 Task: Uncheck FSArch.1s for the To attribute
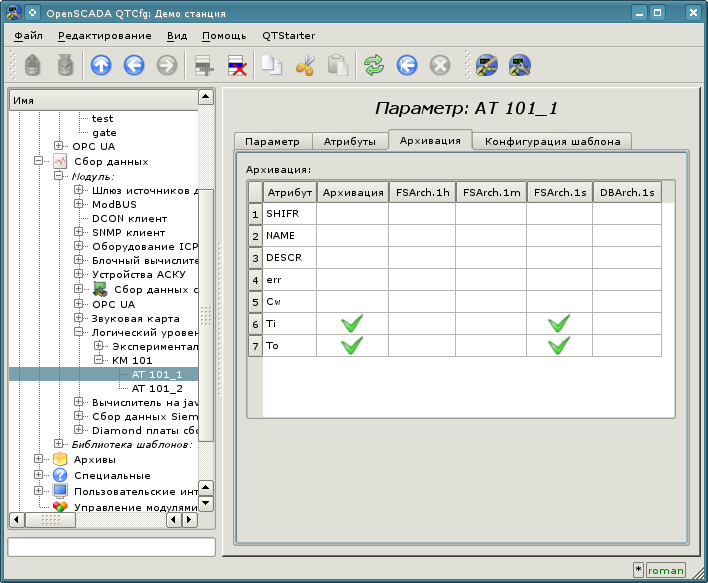click(559, 346)
